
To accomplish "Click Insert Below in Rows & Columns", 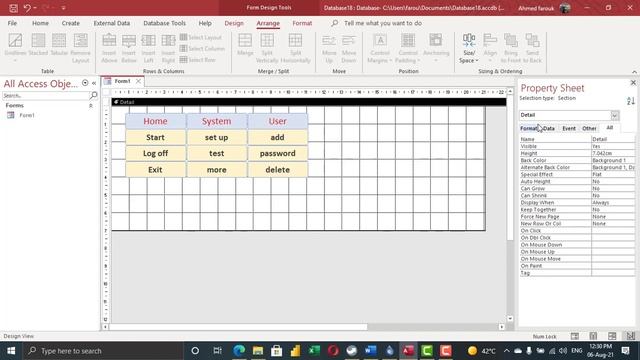I will tap(129, 48).
